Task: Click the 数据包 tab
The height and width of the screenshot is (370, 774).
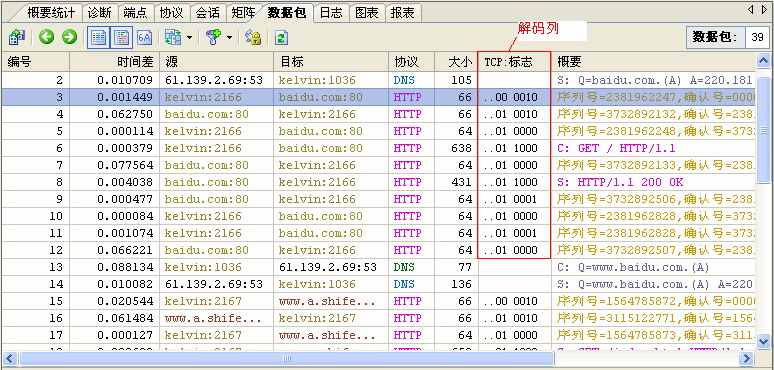Action: coord(287,12)
